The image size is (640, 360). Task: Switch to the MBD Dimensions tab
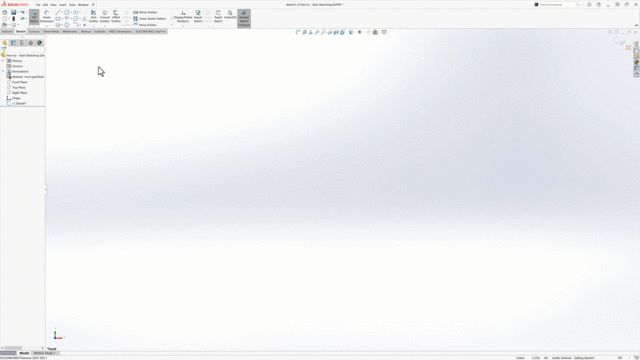[x=120, y=31]
